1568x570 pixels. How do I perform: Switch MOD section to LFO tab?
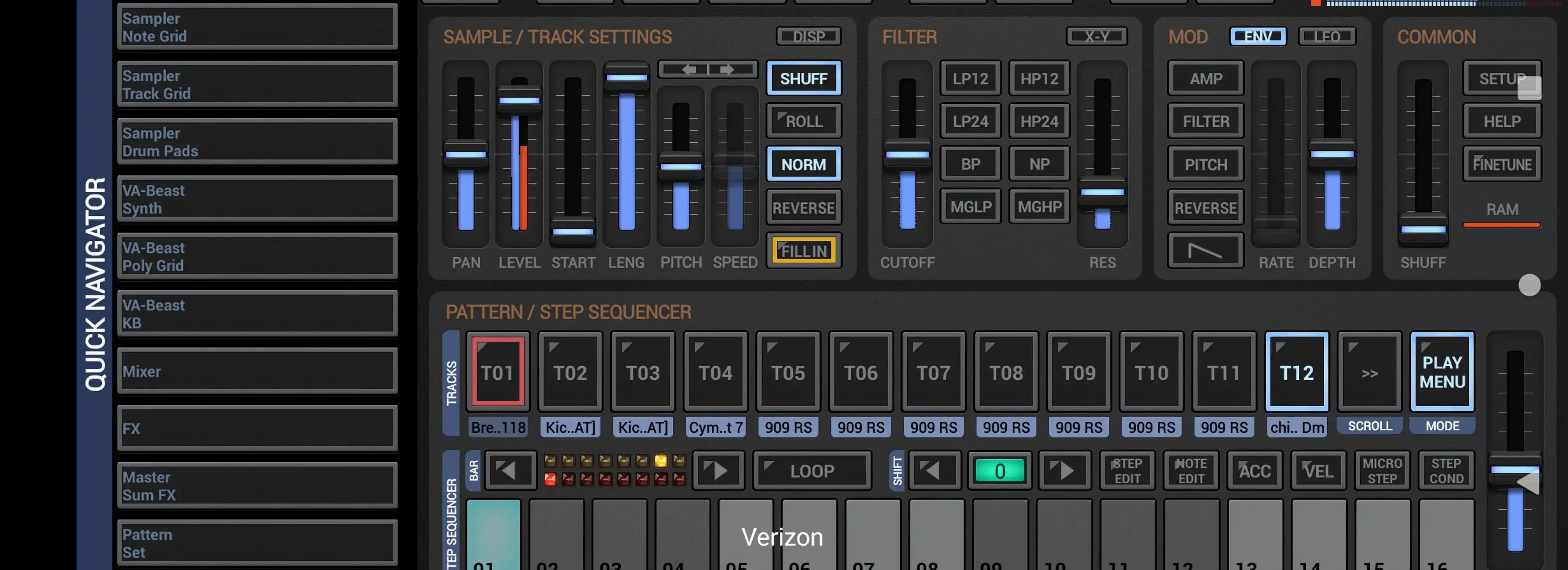pos(1326,37)
